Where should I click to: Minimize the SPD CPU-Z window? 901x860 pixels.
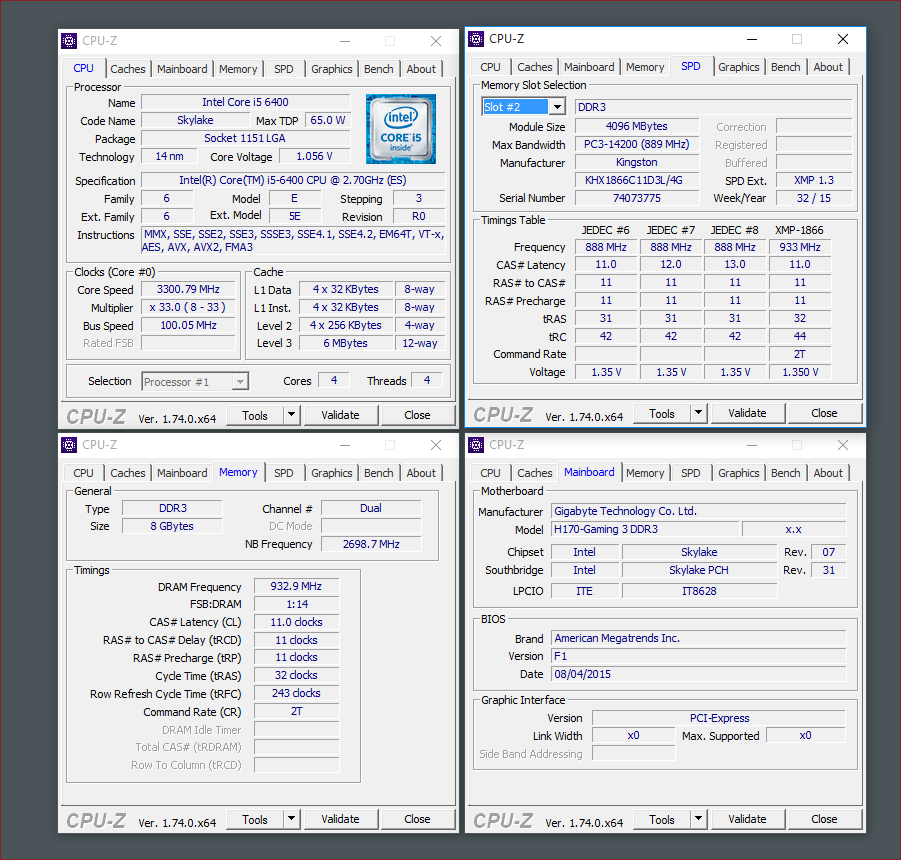752,39
